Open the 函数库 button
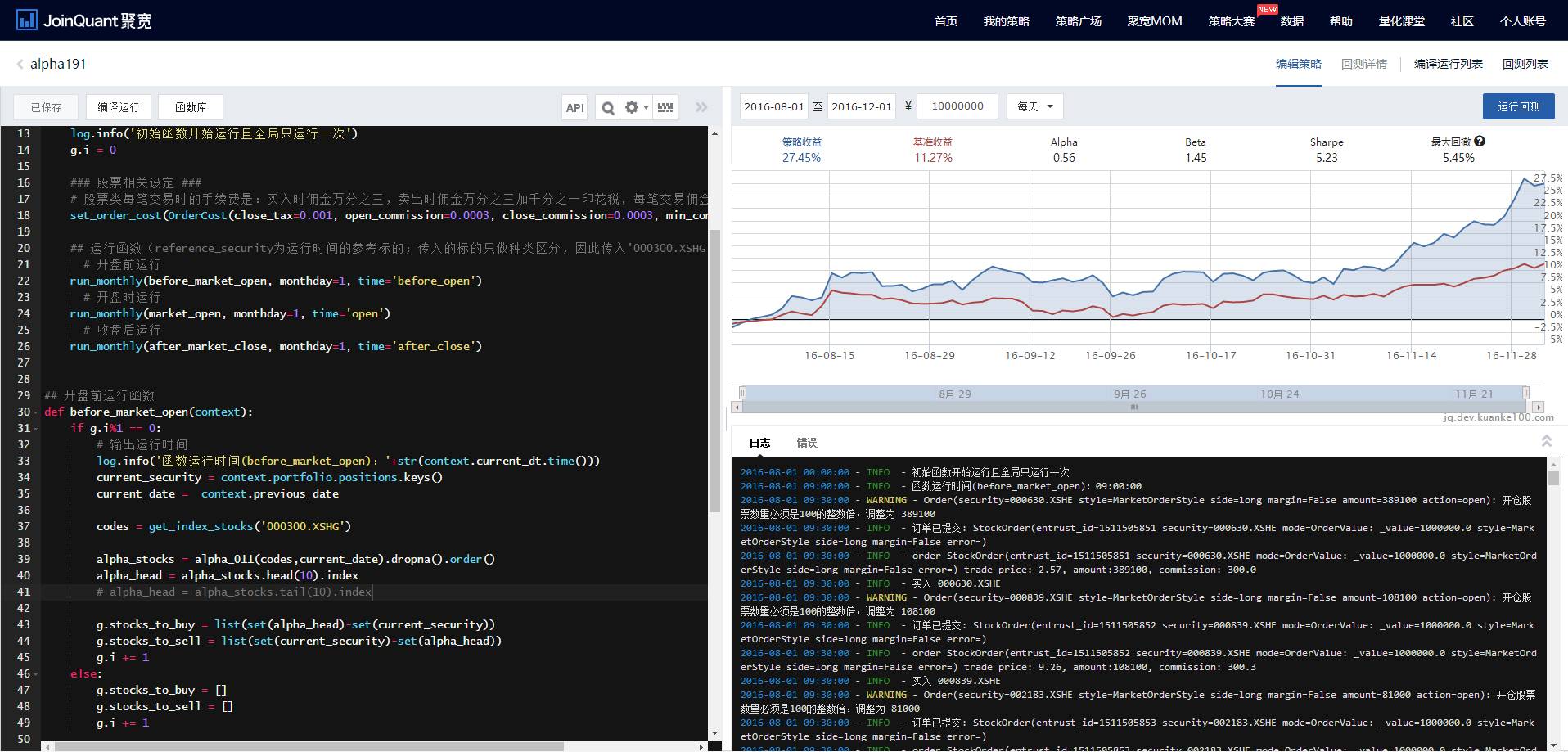This screenshot has height=752, width=1568. [191, 107]
